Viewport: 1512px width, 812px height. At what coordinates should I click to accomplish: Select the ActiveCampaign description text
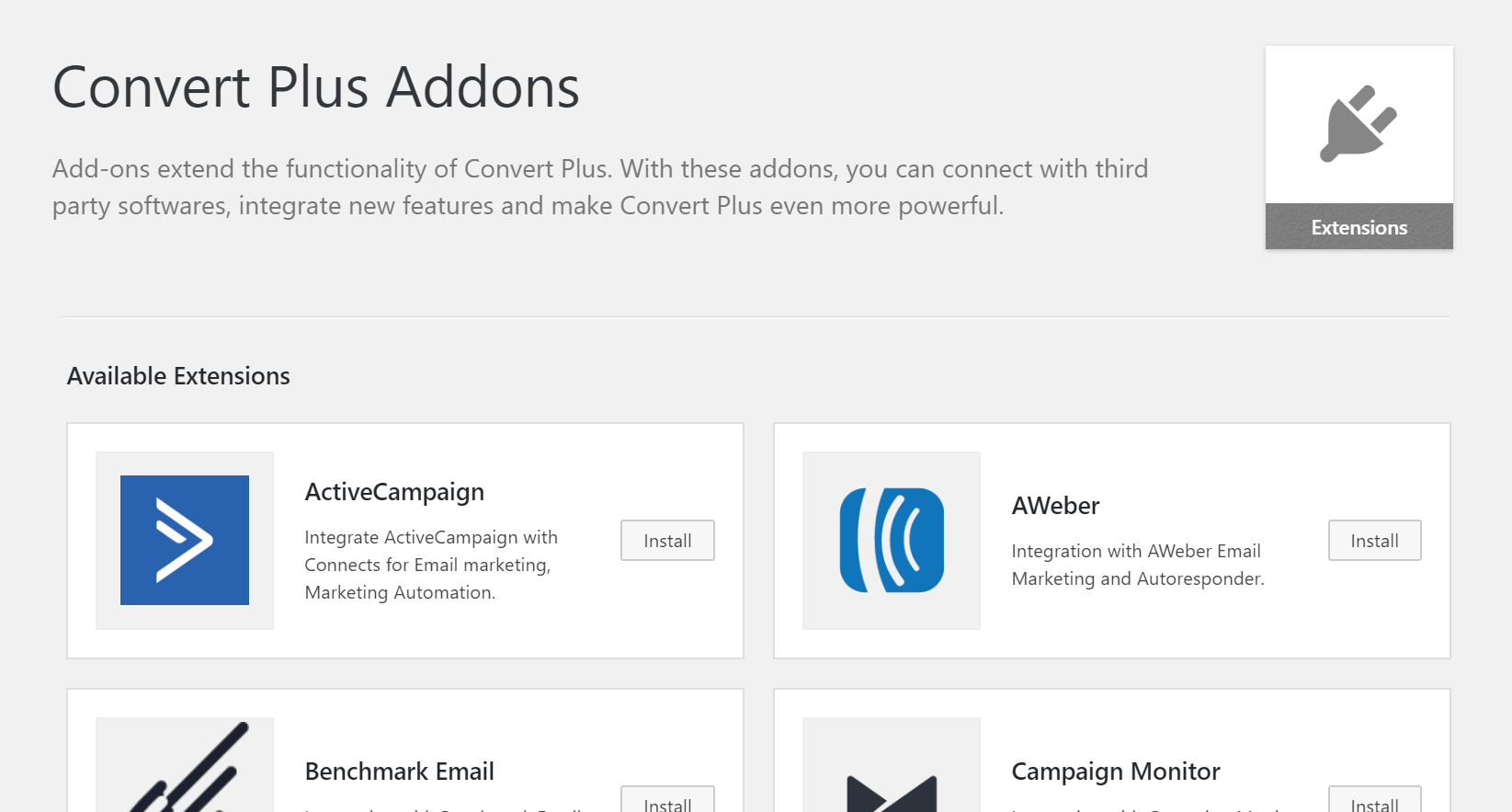point(431,564)
